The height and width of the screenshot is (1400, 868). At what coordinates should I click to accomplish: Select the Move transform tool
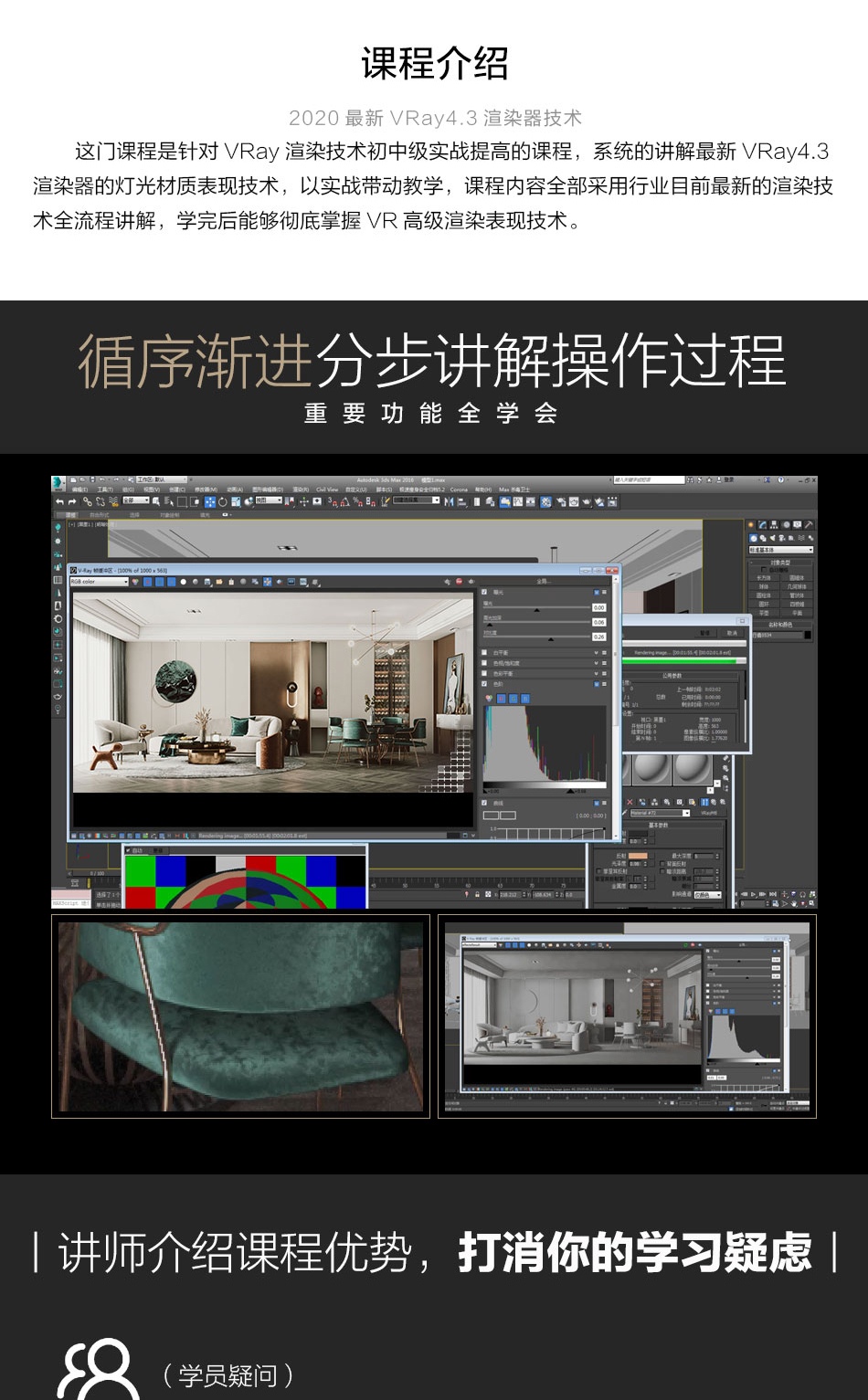click(x=209, y=501)
